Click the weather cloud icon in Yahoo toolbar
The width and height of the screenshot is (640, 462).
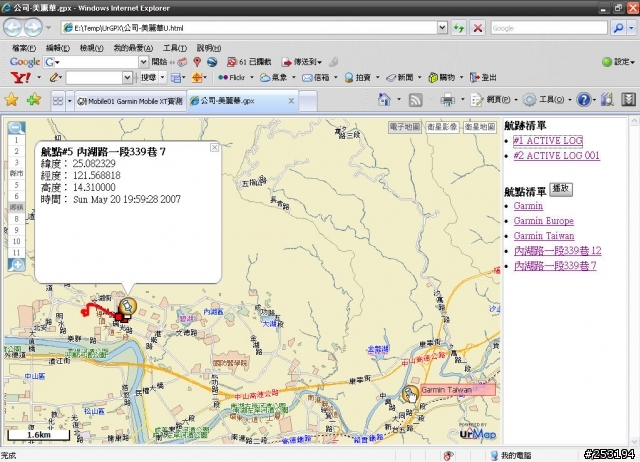click(265, 77)
